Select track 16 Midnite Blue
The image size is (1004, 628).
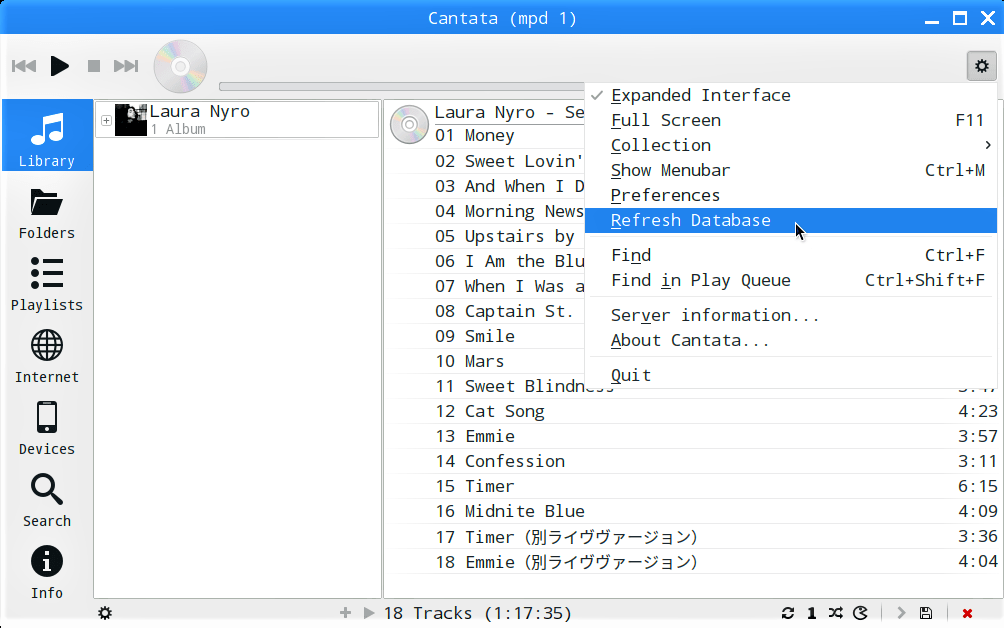[694, 511]
